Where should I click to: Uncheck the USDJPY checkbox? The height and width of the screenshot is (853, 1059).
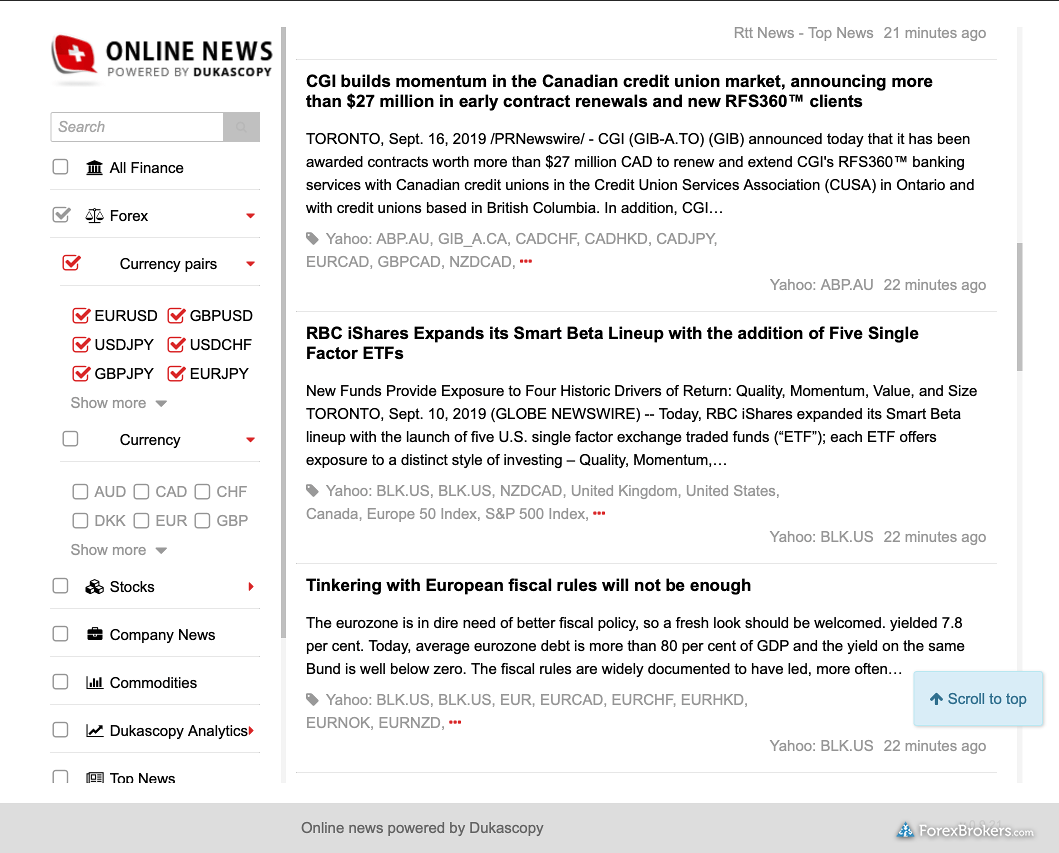pyautogui.click(x=81, y=344)
